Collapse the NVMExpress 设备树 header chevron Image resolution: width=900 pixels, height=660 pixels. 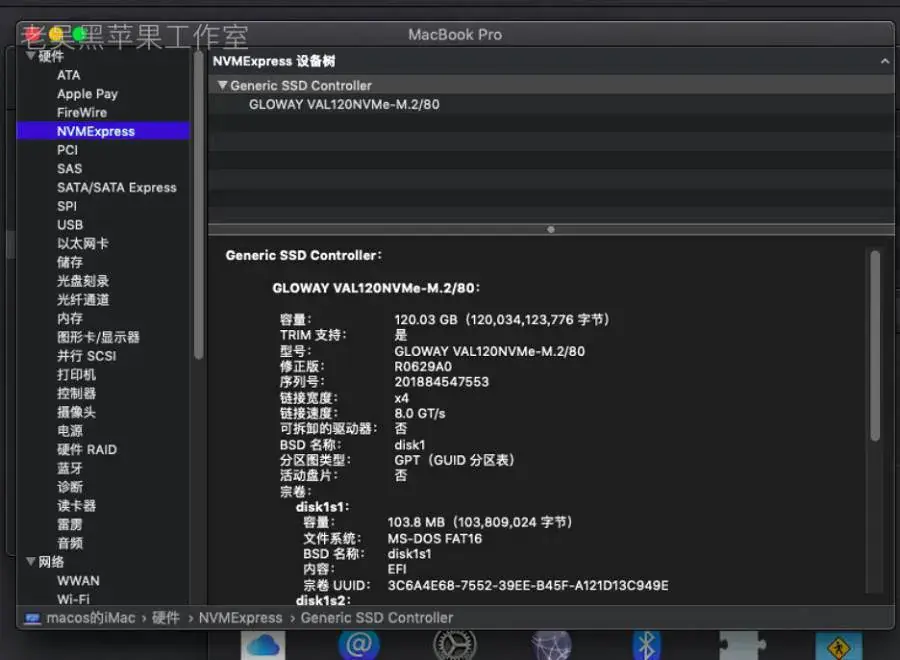885,61
